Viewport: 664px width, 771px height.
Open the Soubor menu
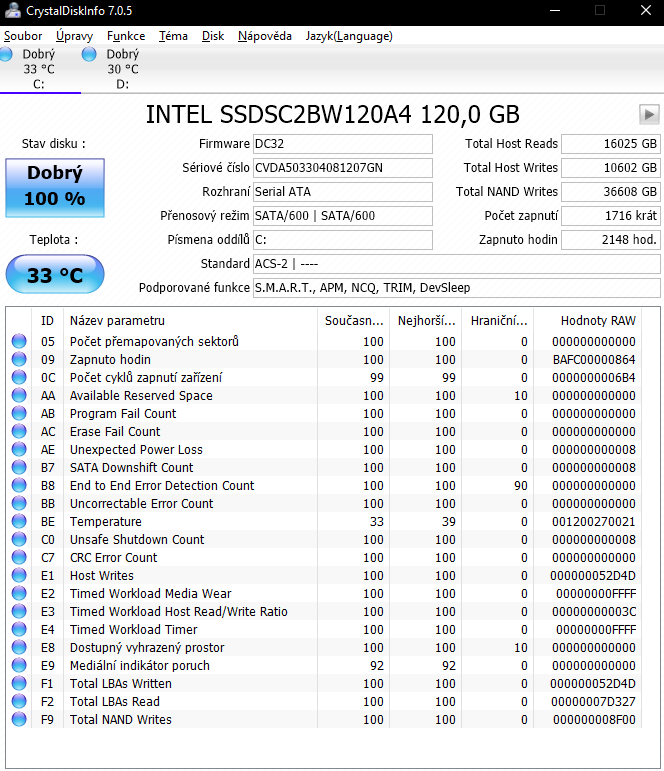pyautogui.click(x=24, y=36)
